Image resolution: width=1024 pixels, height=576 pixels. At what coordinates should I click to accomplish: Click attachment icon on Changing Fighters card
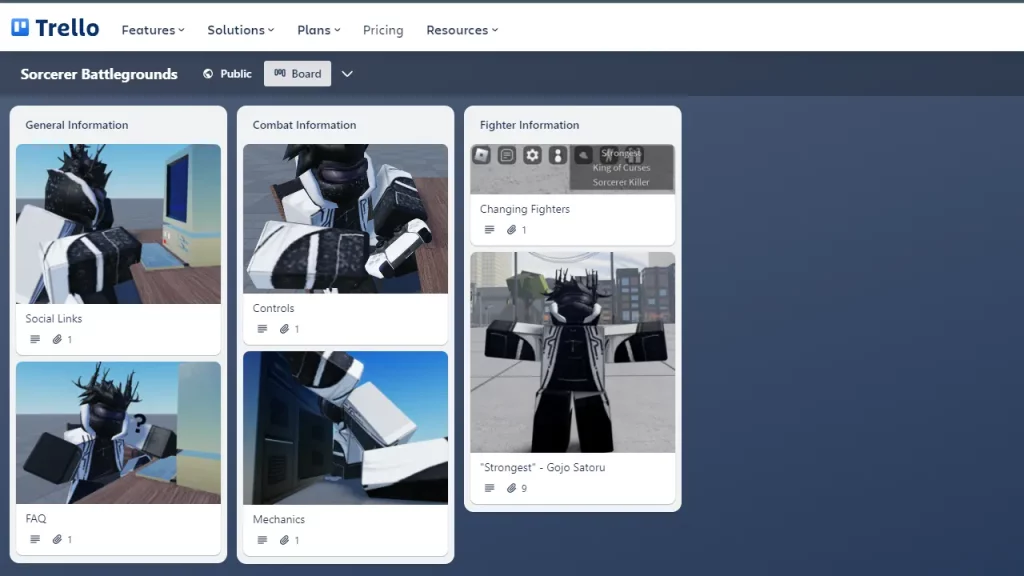pos(511,230)
